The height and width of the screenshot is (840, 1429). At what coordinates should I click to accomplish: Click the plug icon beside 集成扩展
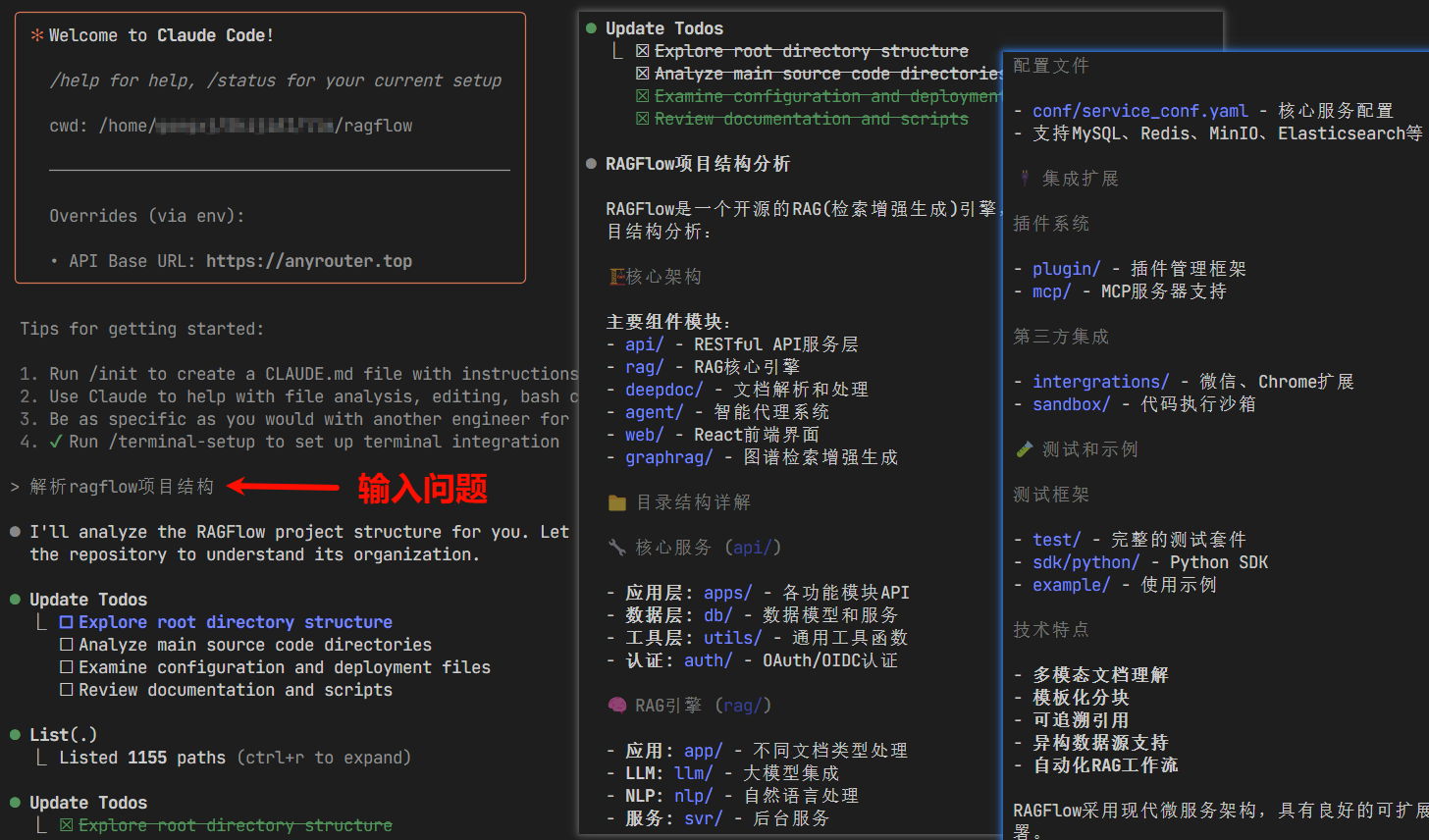[x=1024, y=177]
